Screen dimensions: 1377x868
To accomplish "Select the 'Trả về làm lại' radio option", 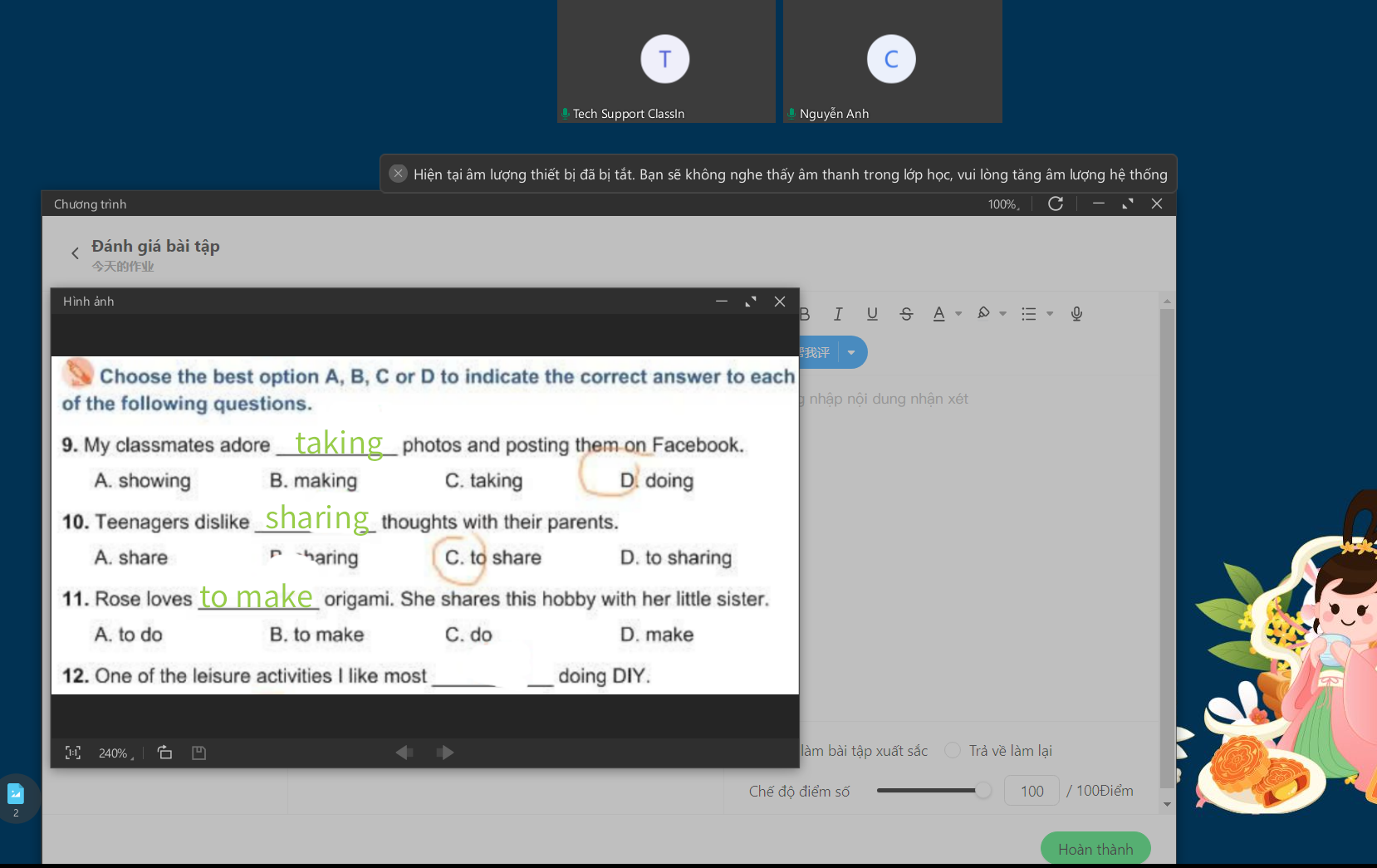I will [953, 751].
